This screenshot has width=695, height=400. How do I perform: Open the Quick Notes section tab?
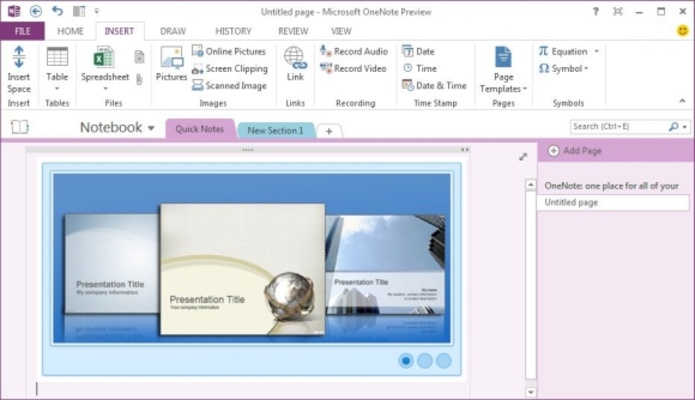click(x=200, y=129)
